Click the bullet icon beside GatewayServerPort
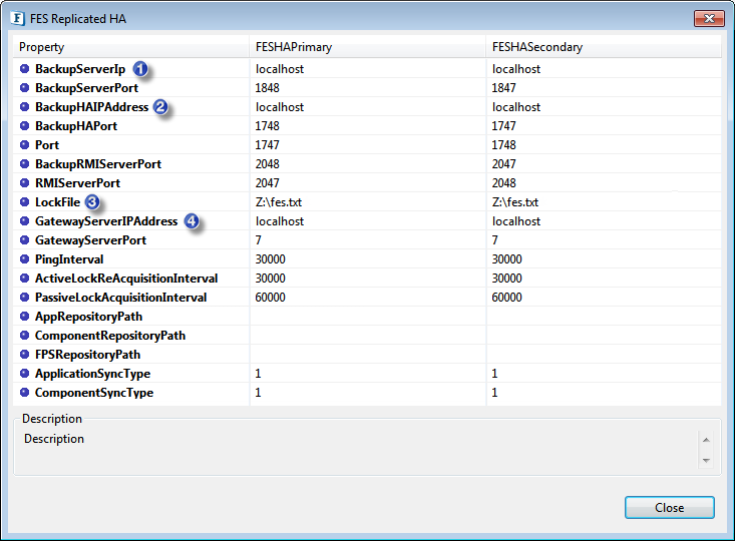 pyautogui.click(x=25, y=240)
